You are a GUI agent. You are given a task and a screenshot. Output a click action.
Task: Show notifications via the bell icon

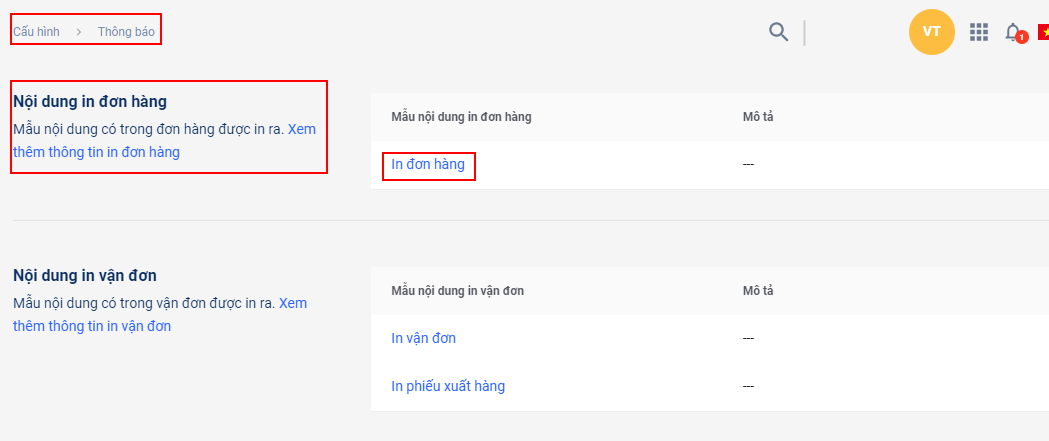tap(1012, 31)
